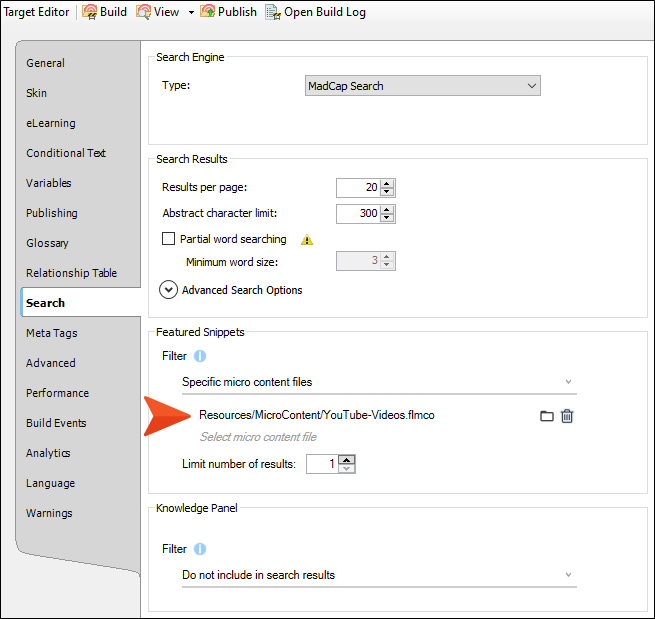Click the Build toolbar icon
The width and height of the screenshot is (655, 619).
(x=90, y=12)
